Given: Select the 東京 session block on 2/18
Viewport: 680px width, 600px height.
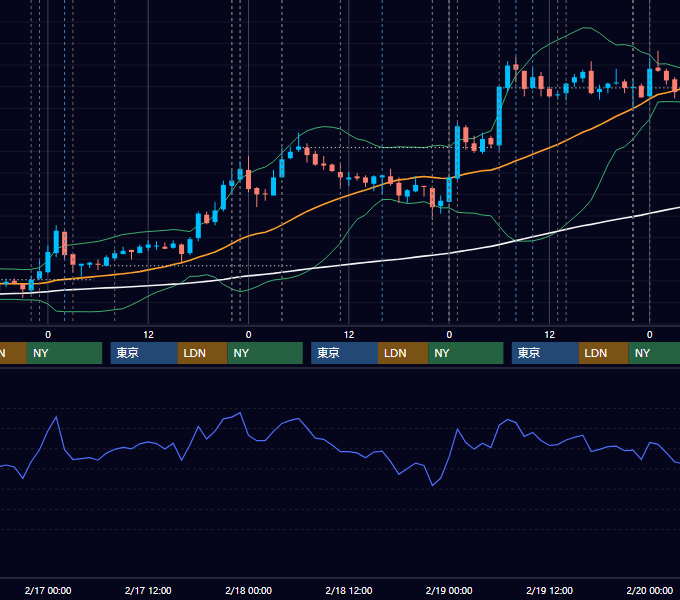Looking at the screenshot, I should click(x=344, y=353).
